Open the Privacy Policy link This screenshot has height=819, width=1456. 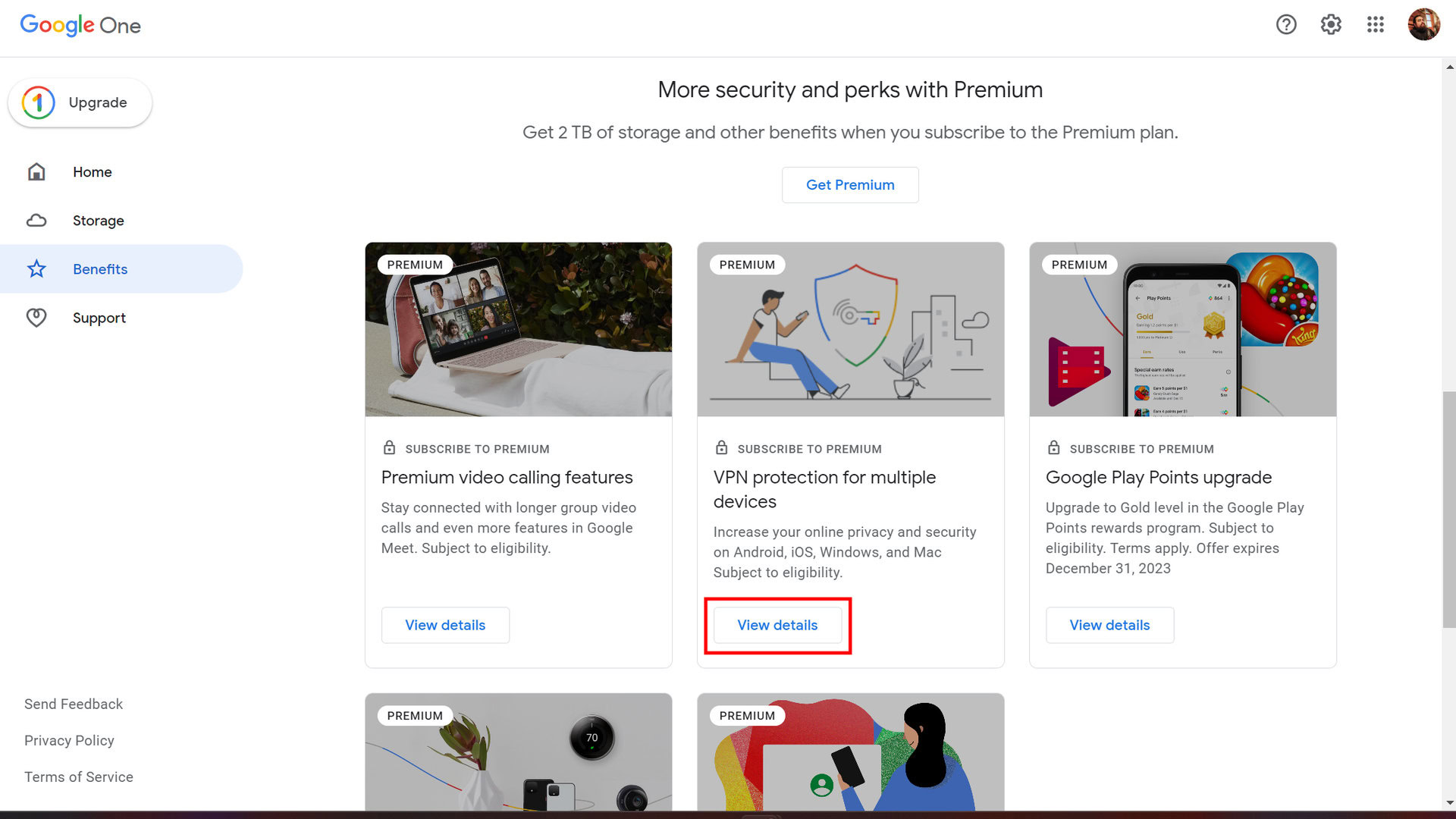[x=69, y=740]
